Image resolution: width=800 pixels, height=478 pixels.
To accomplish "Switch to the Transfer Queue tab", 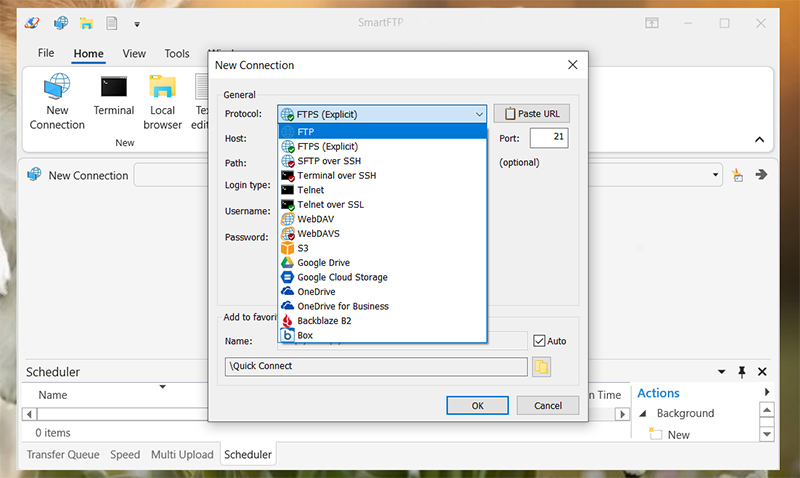I will (63, 455).
